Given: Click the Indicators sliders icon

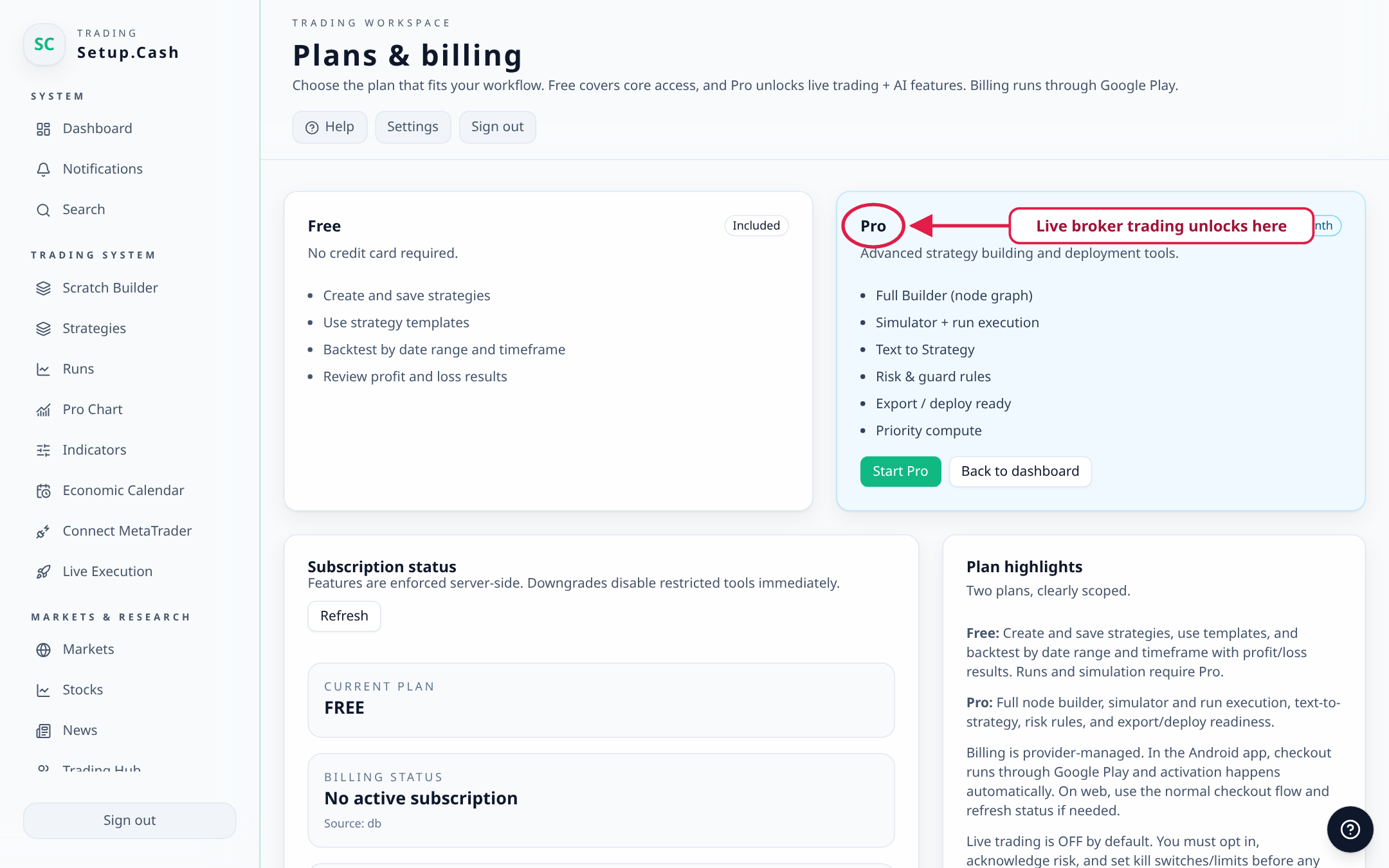Looking at the screenshot, I should (x=43, y=450).
